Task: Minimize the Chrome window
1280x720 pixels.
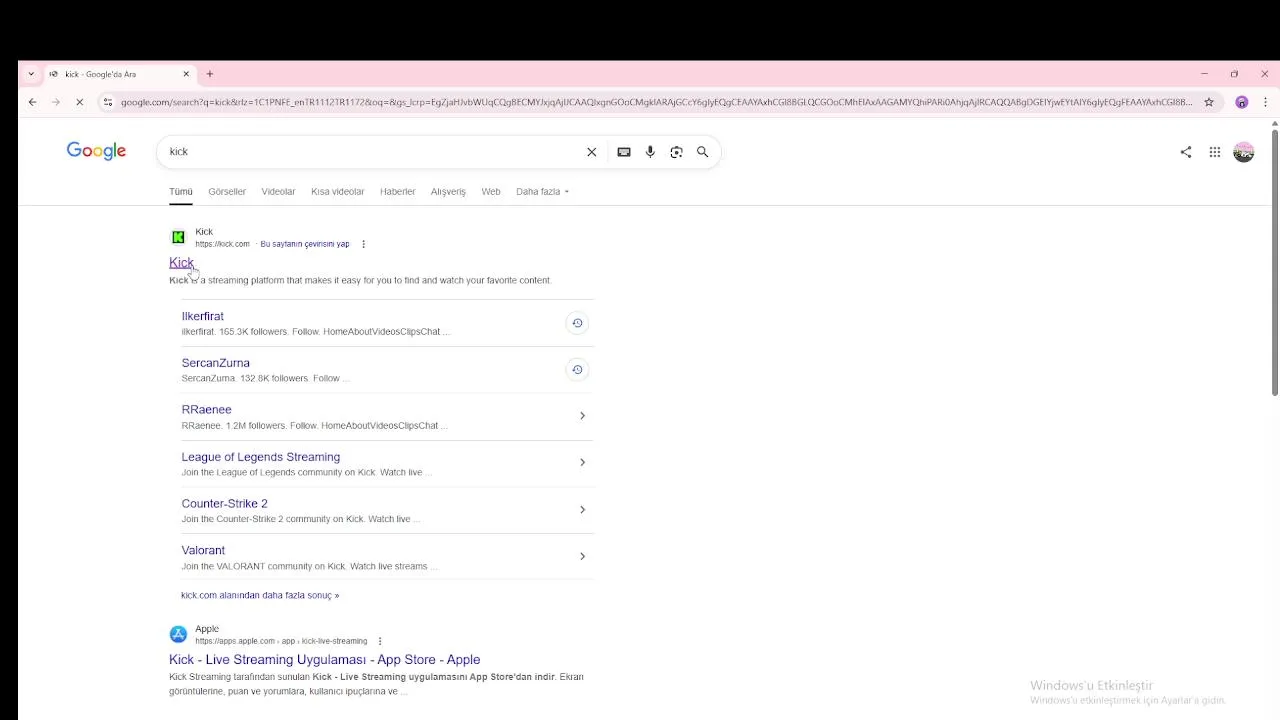Action: (1204, 74)
